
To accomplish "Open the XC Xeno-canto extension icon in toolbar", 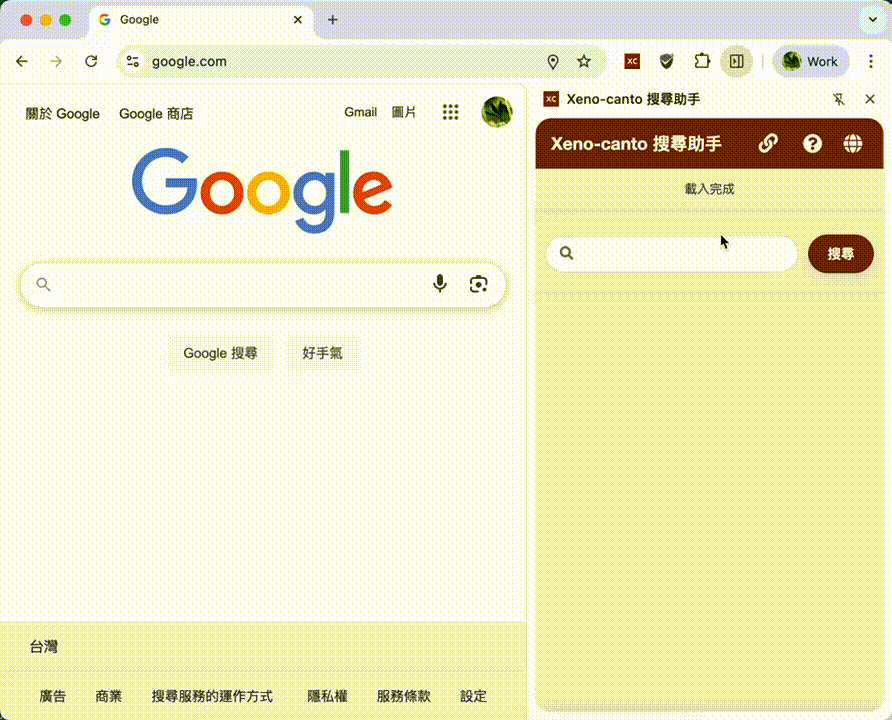I will (x=632, y=61).
